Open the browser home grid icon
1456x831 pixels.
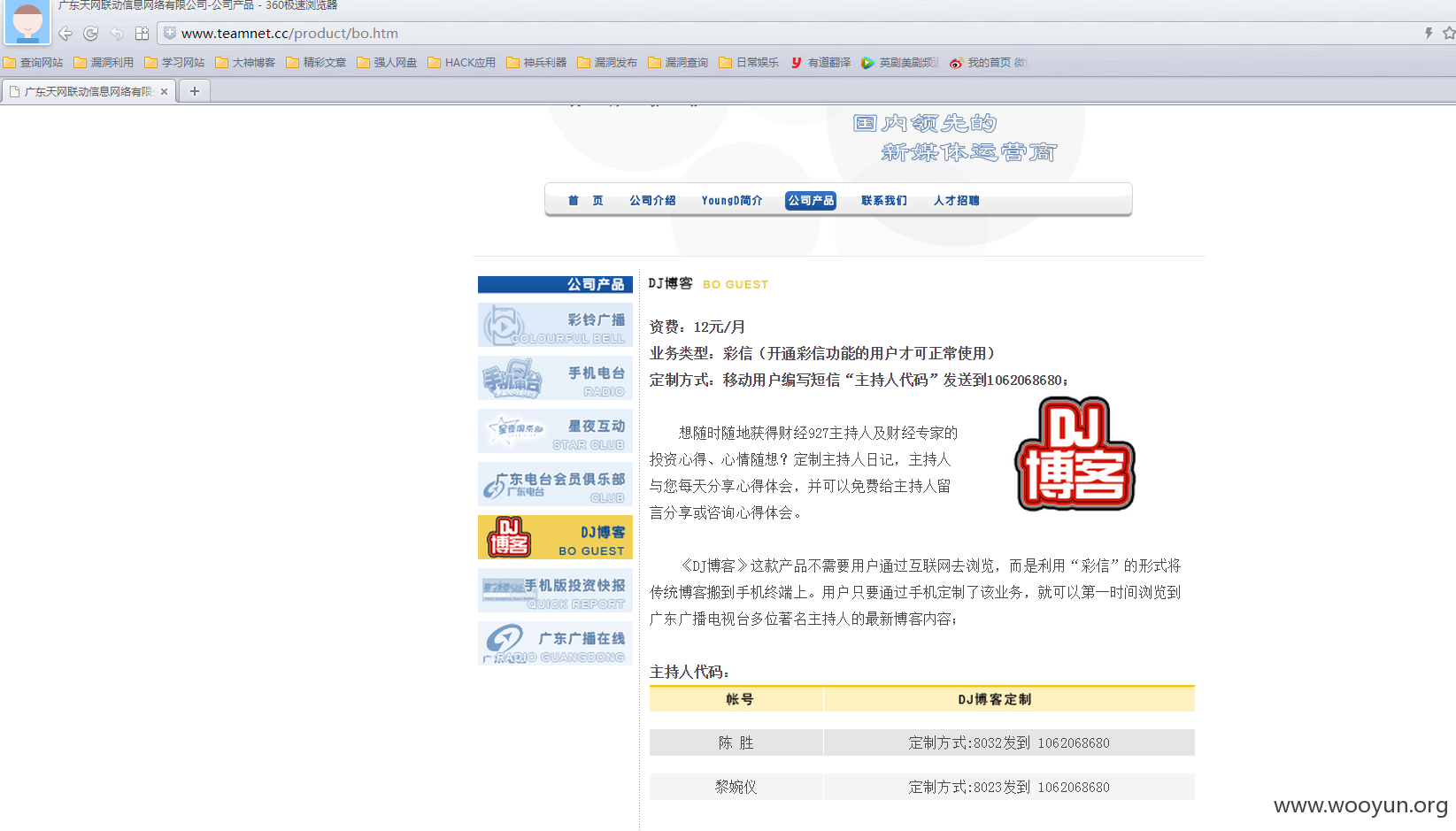pos(142,34)
